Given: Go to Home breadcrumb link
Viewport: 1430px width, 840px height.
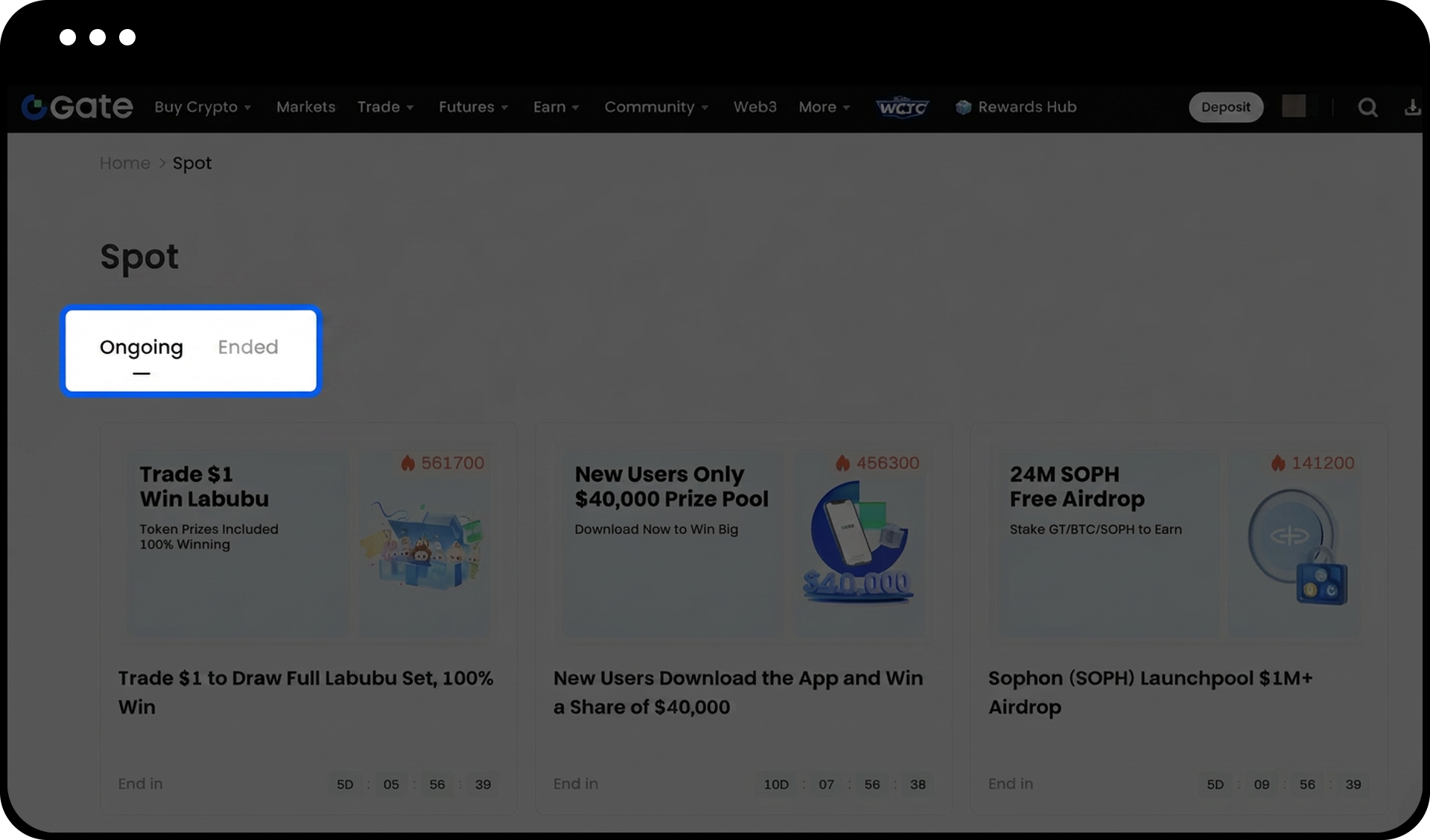Looking at the screenshot, I should point(124,163).
